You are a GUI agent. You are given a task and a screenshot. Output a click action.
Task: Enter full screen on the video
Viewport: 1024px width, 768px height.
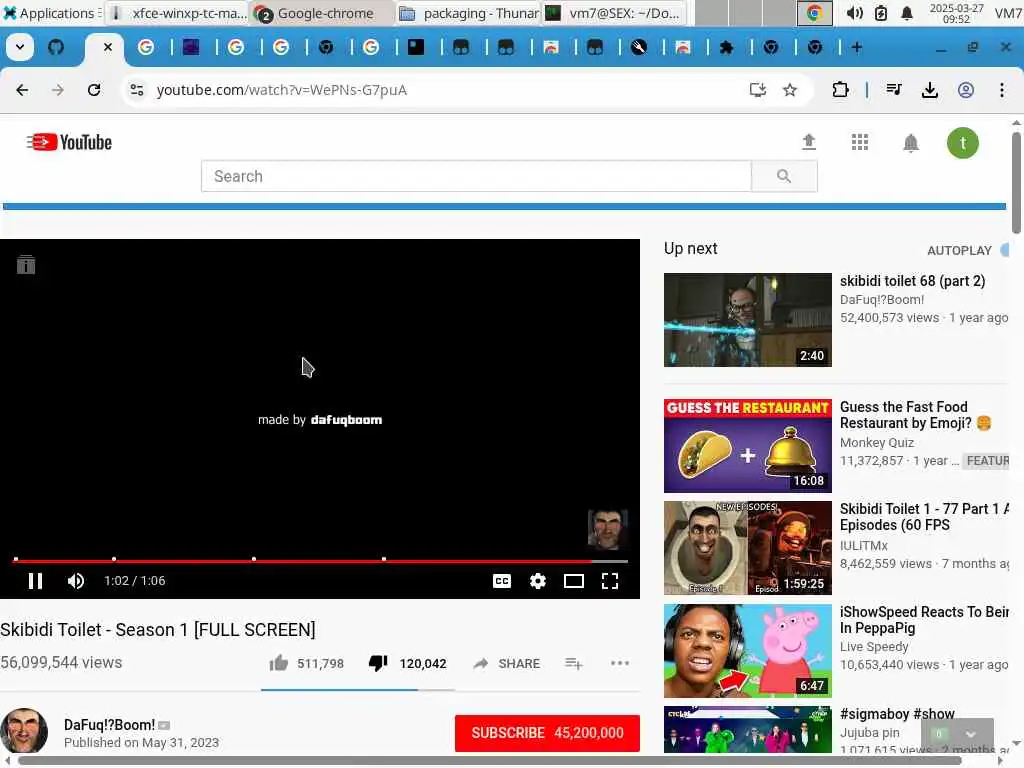pyautogui.click(x=610, y=581)
